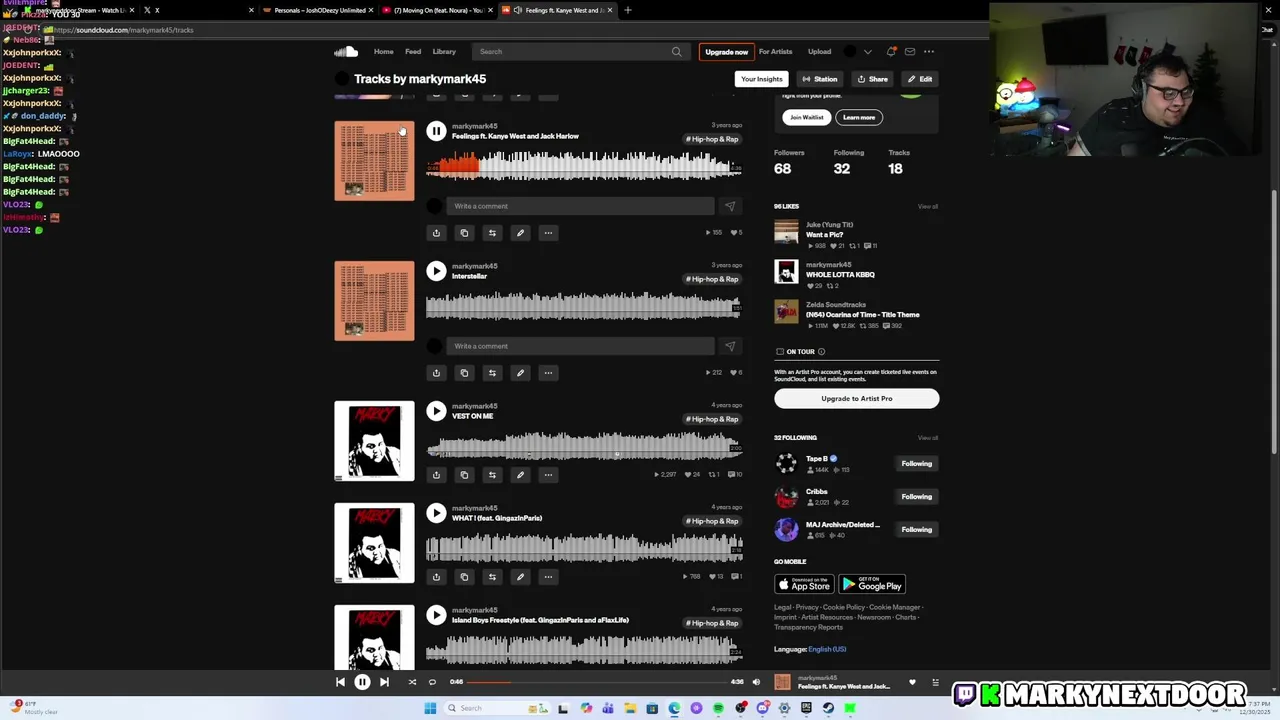1280x720 pixels.
Task: Seek within the Interstellar track waveform
Action: point(584,306)
